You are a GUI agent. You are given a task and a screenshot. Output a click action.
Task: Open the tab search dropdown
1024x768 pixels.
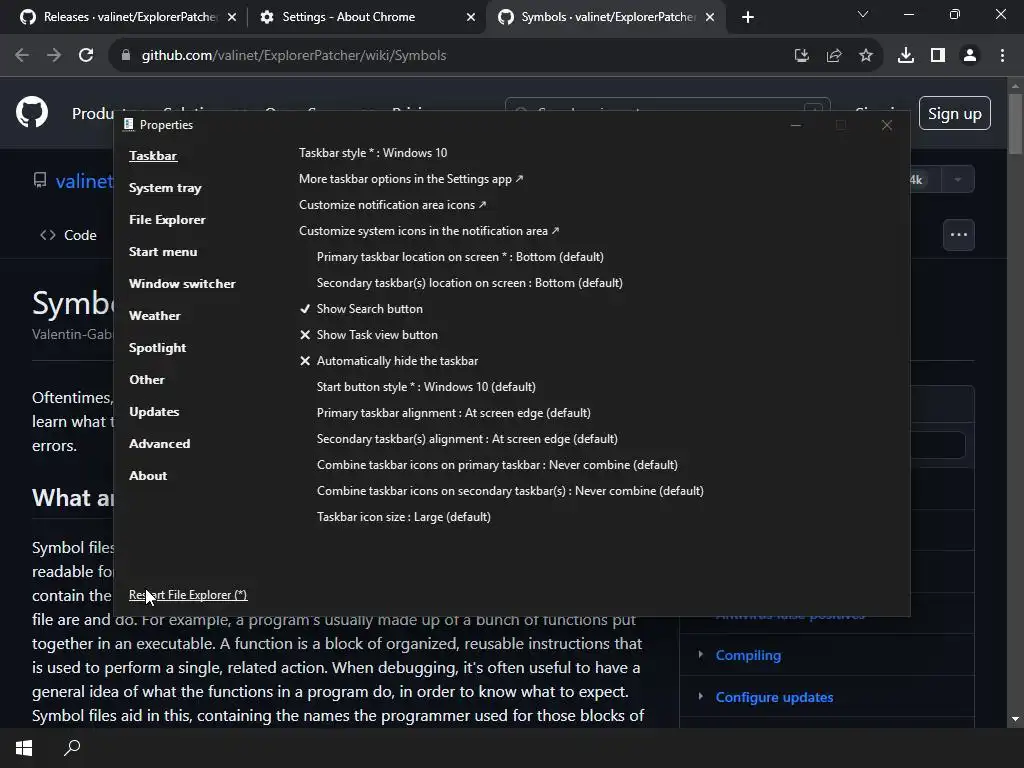(x=863, y=14)
